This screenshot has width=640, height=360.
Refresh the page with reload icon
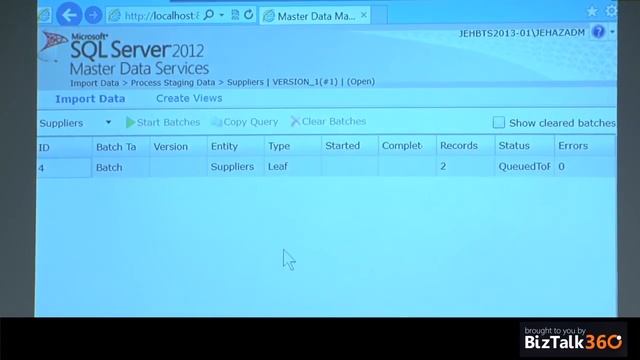point(248,15)
